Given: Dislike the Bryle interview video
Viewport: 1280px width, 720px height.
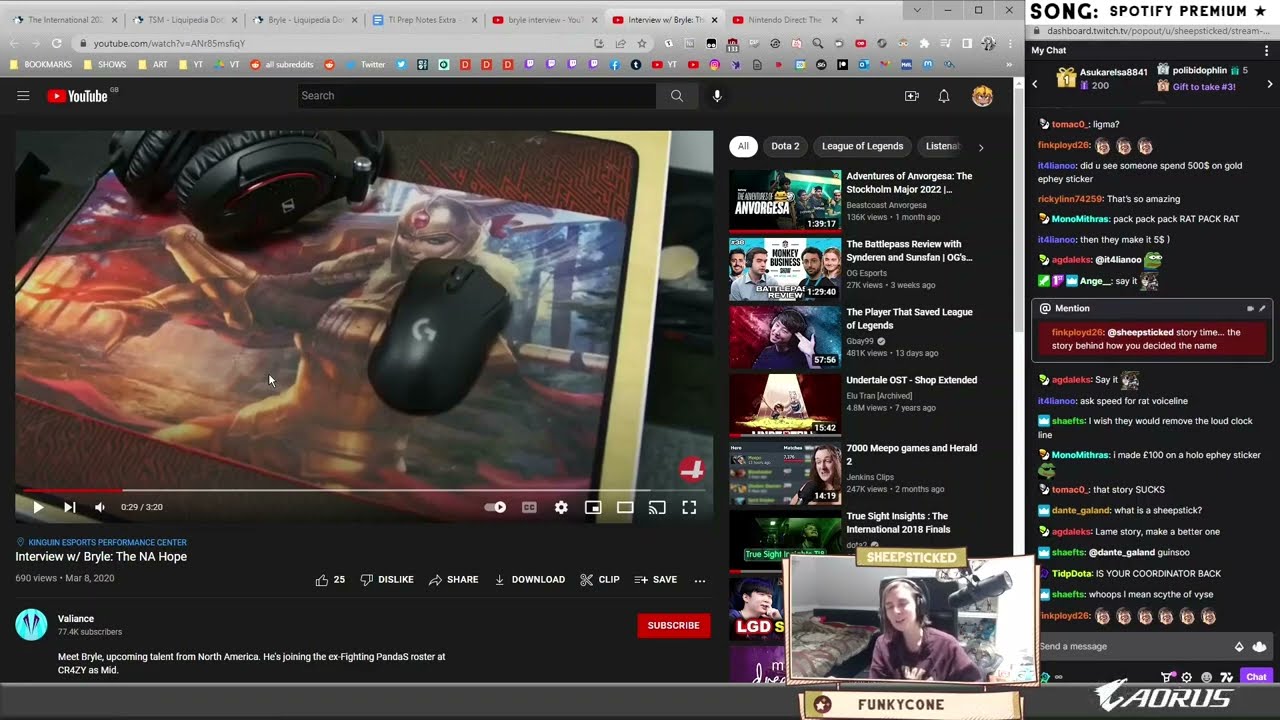Looking at the screenshot, I should pos(387,580).
